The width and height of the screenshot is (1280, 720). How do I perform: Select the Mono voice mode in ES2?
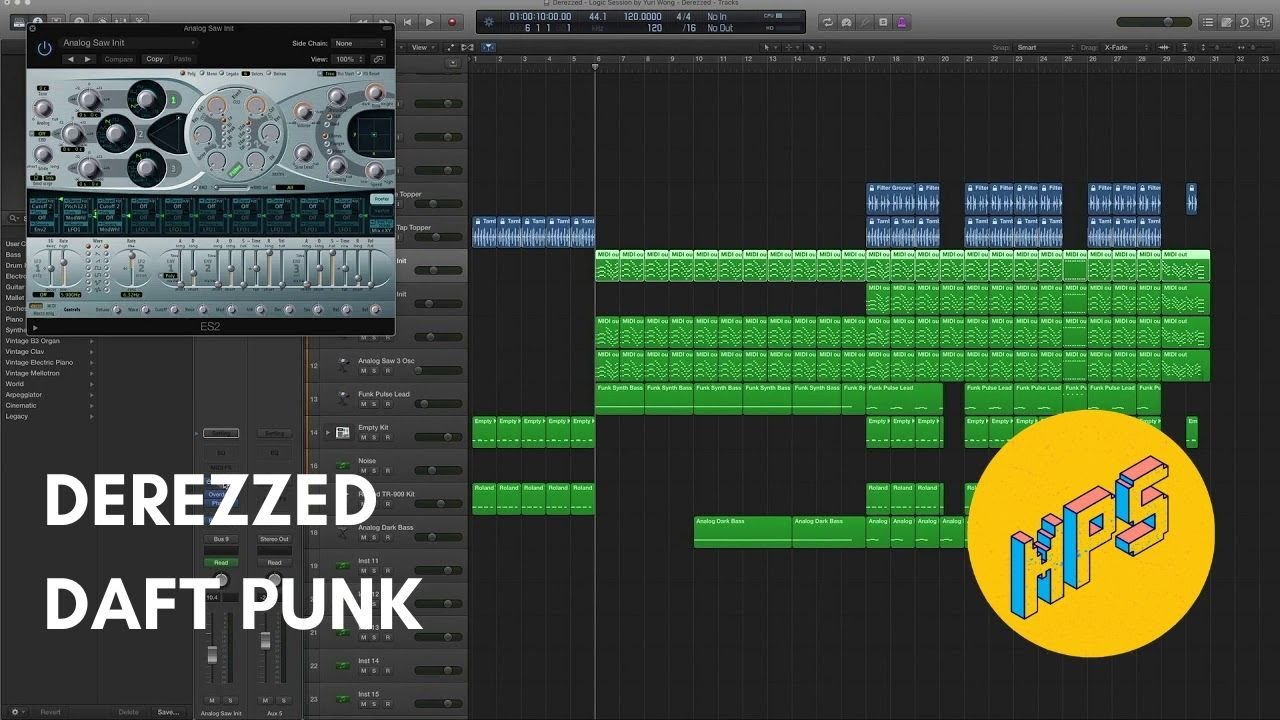tap(209, 73)
